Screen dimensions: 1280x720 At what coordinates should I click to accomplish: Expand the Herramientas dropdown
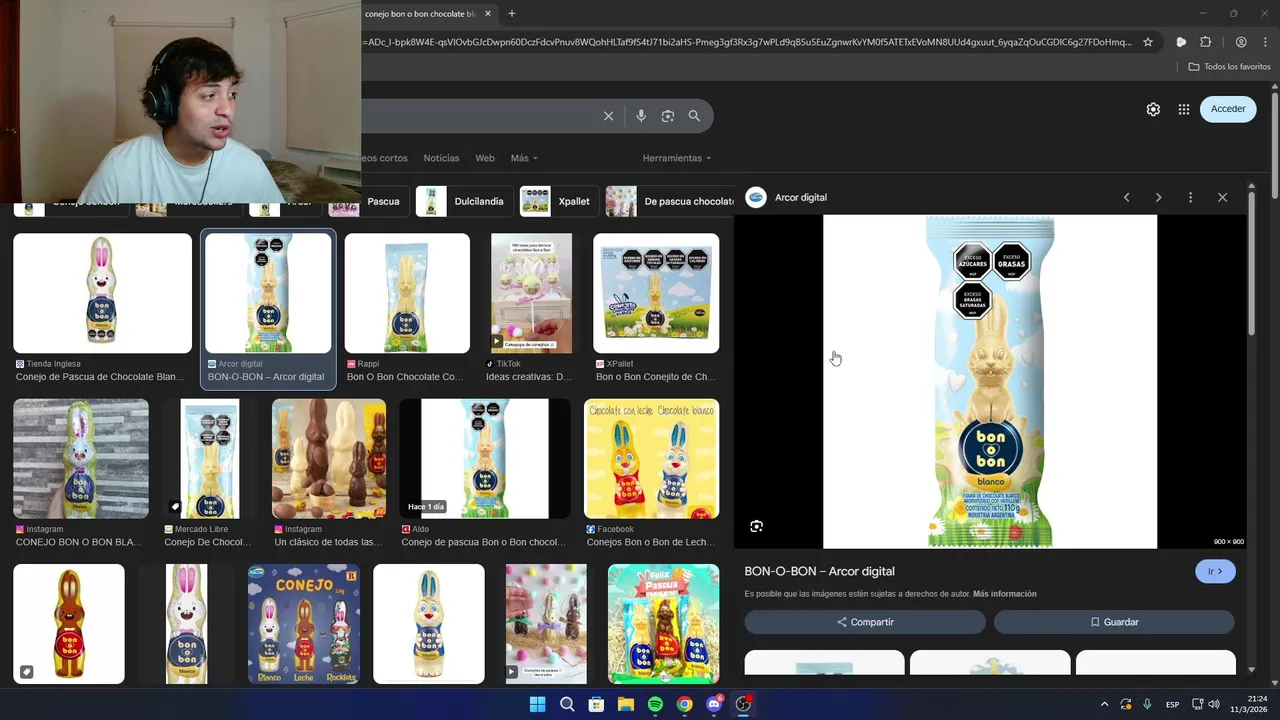(x=677, y=158)
